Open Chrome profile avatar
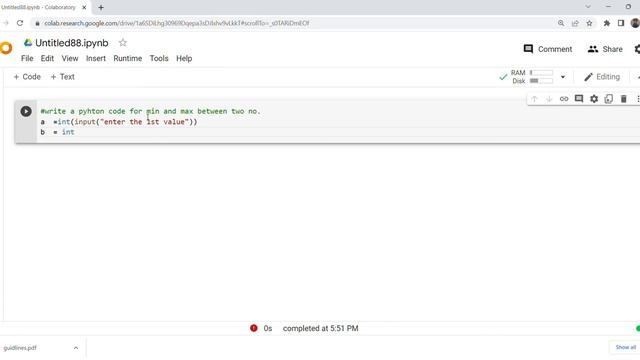 tap(635, 23)
